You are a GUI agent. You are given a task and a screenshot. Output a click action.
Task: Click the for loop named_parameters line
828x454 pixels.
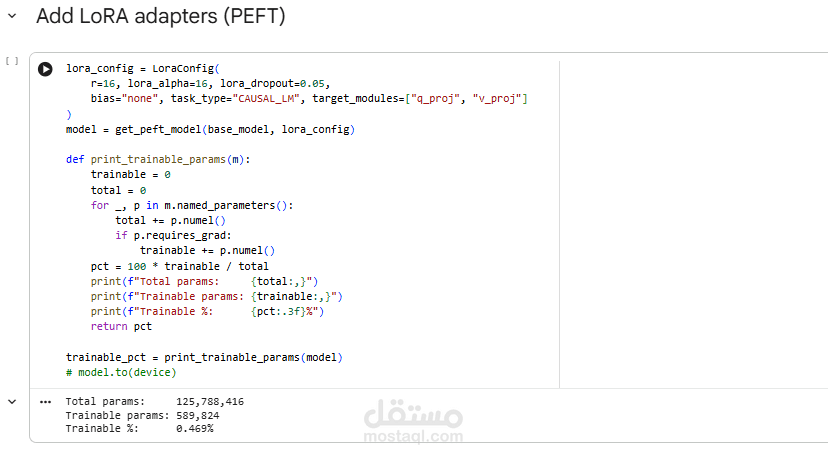pyautogui.click(x=192, y=205)
